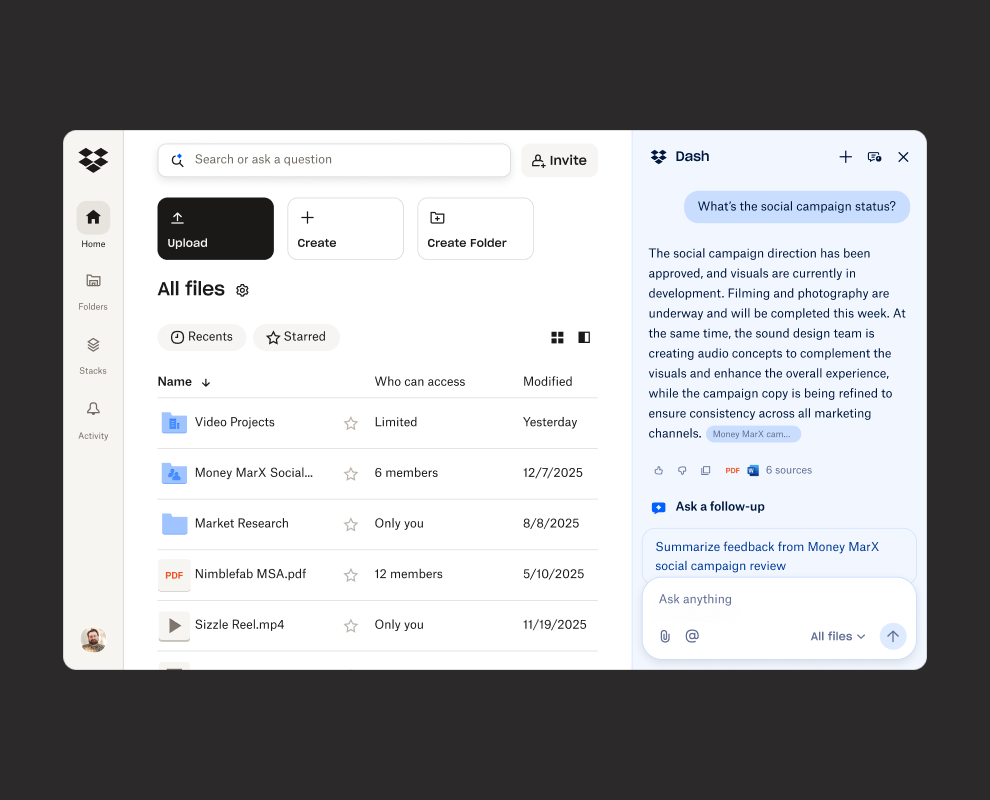Copy the Dash answer
This screenshot has width=990, height=800.
click(705, 470)
